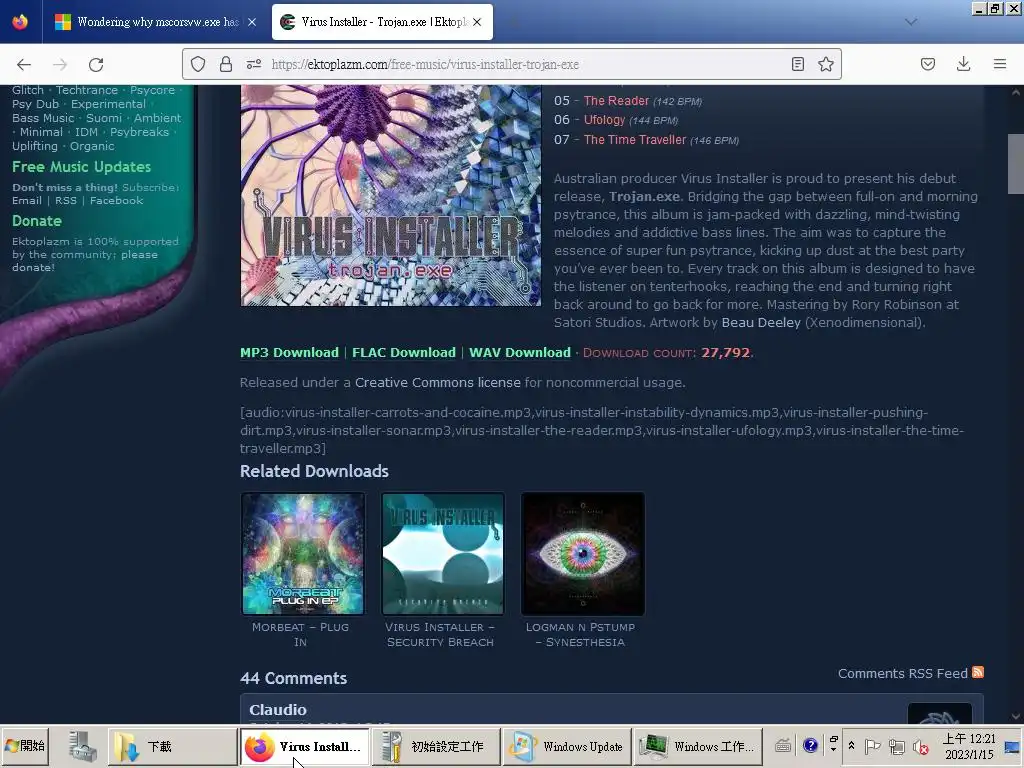1024x768 pixels.
Task: Click the scrollbar down arrow
Action: click(x=1016, y=716)
